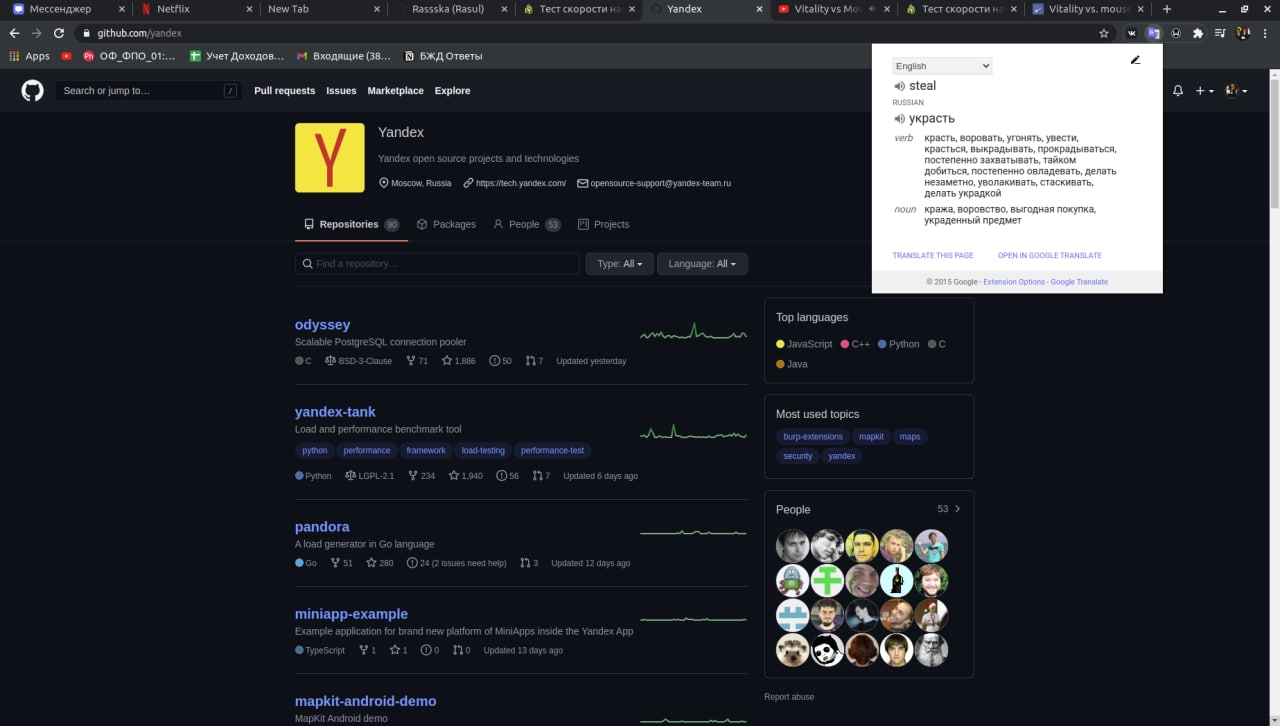Switch to the Projects tab
The width and height of the screenshot is (1280, 726).
(604, 224)
